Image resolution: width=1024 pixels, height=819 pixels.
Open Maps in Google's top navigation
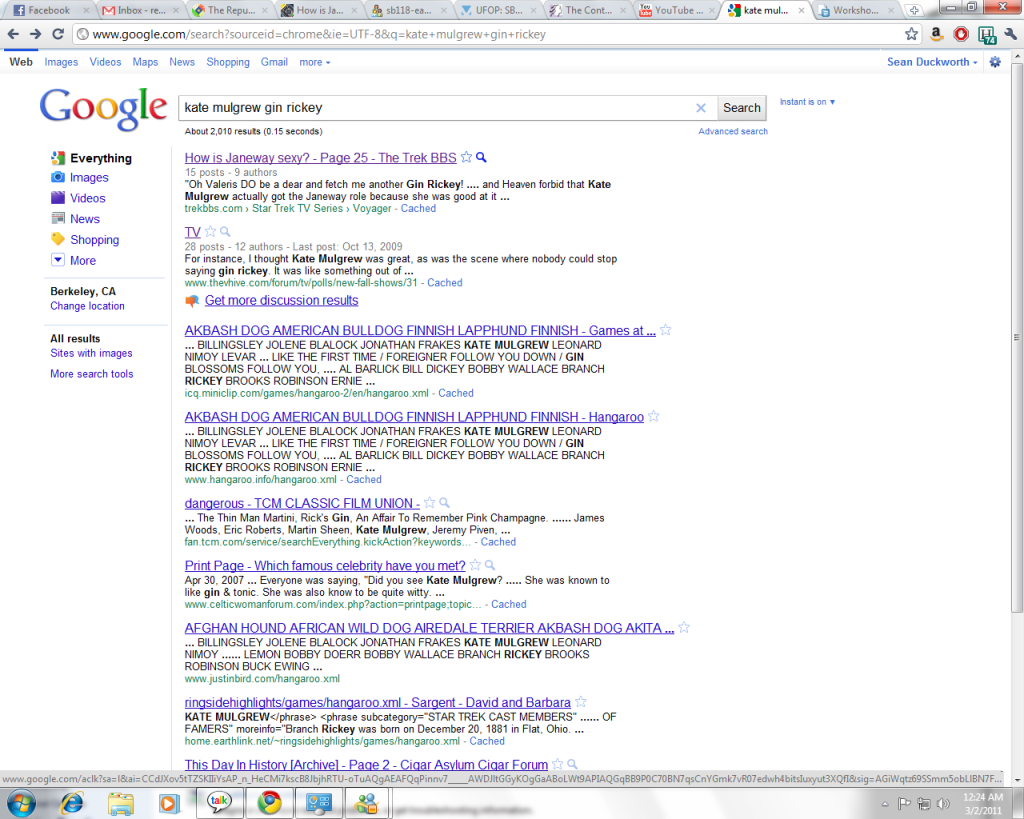point(145,62)
